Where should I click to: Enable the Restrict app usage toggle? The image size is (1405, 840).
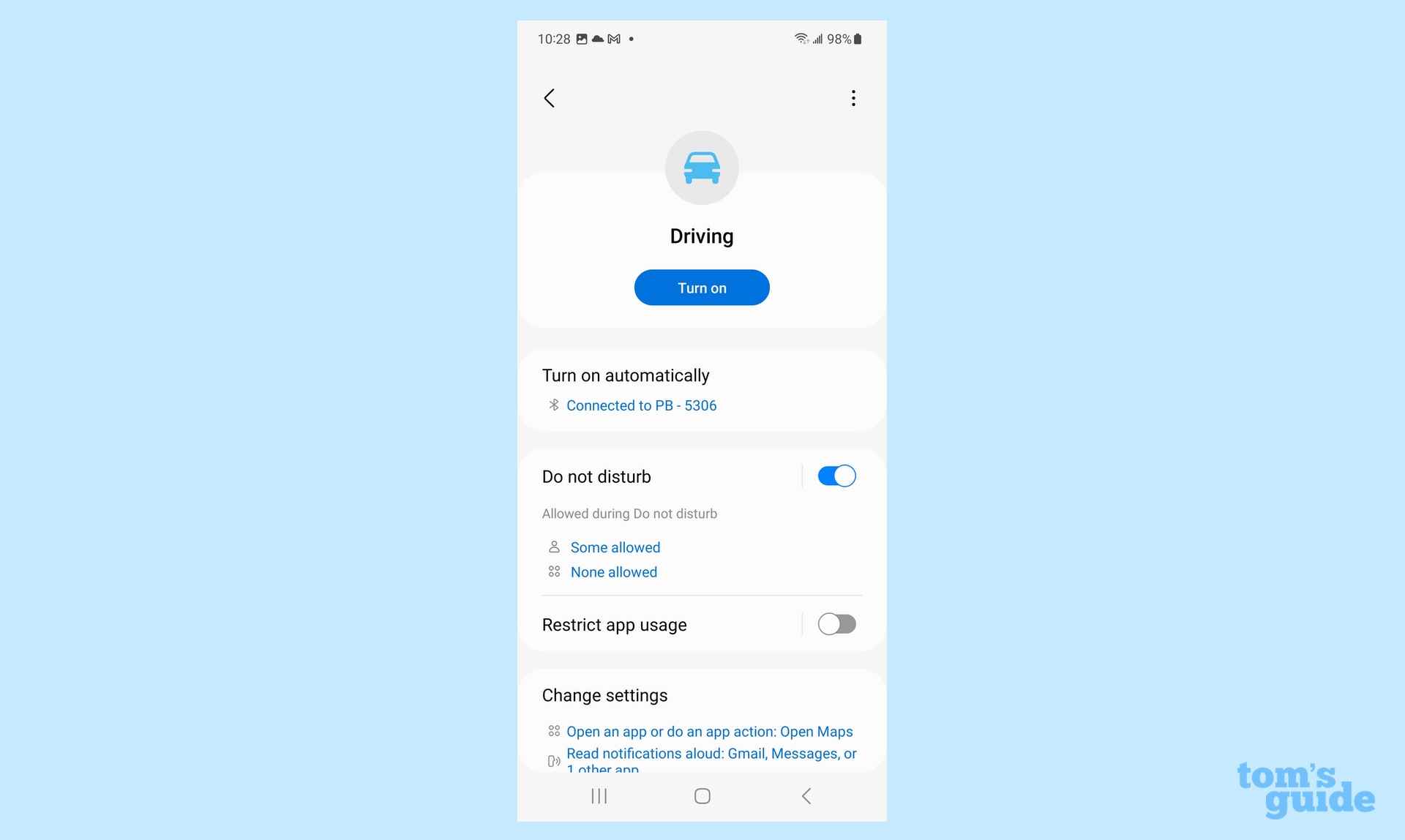(x=835, y=624)
